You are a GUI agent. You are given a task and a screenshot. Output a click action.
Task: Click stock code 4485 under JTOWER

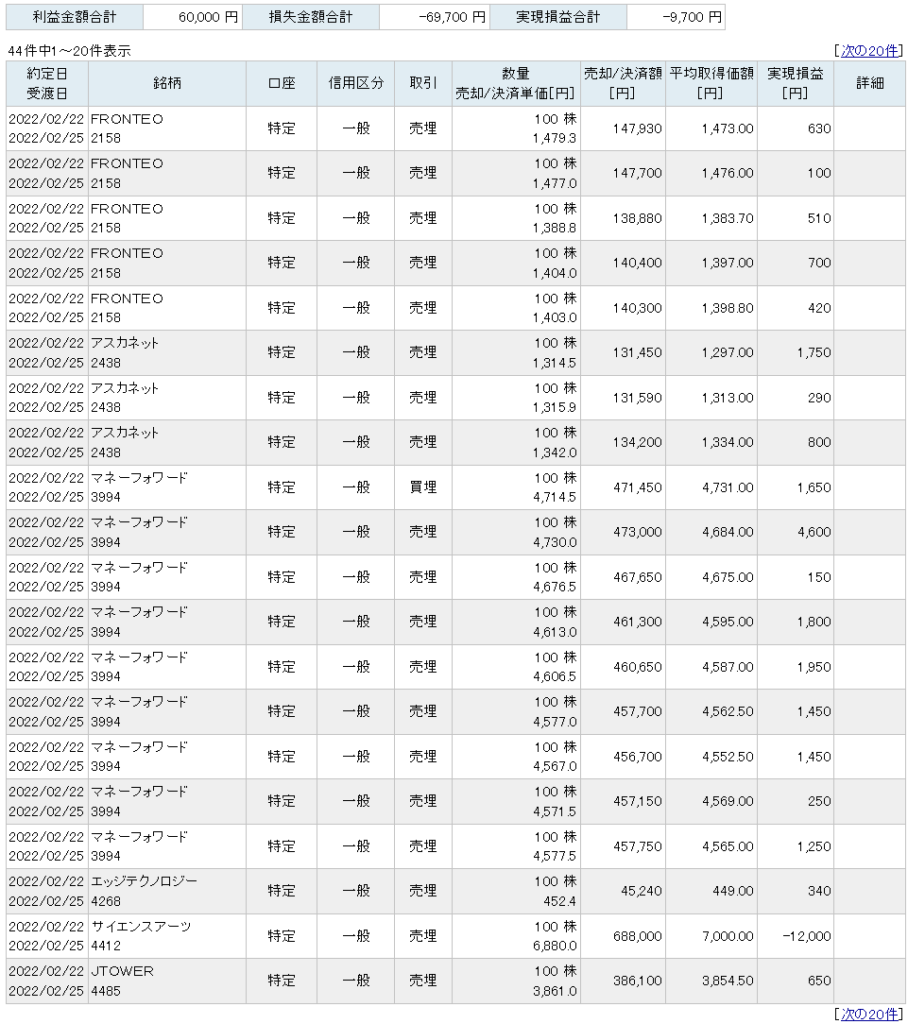[106, 991]
